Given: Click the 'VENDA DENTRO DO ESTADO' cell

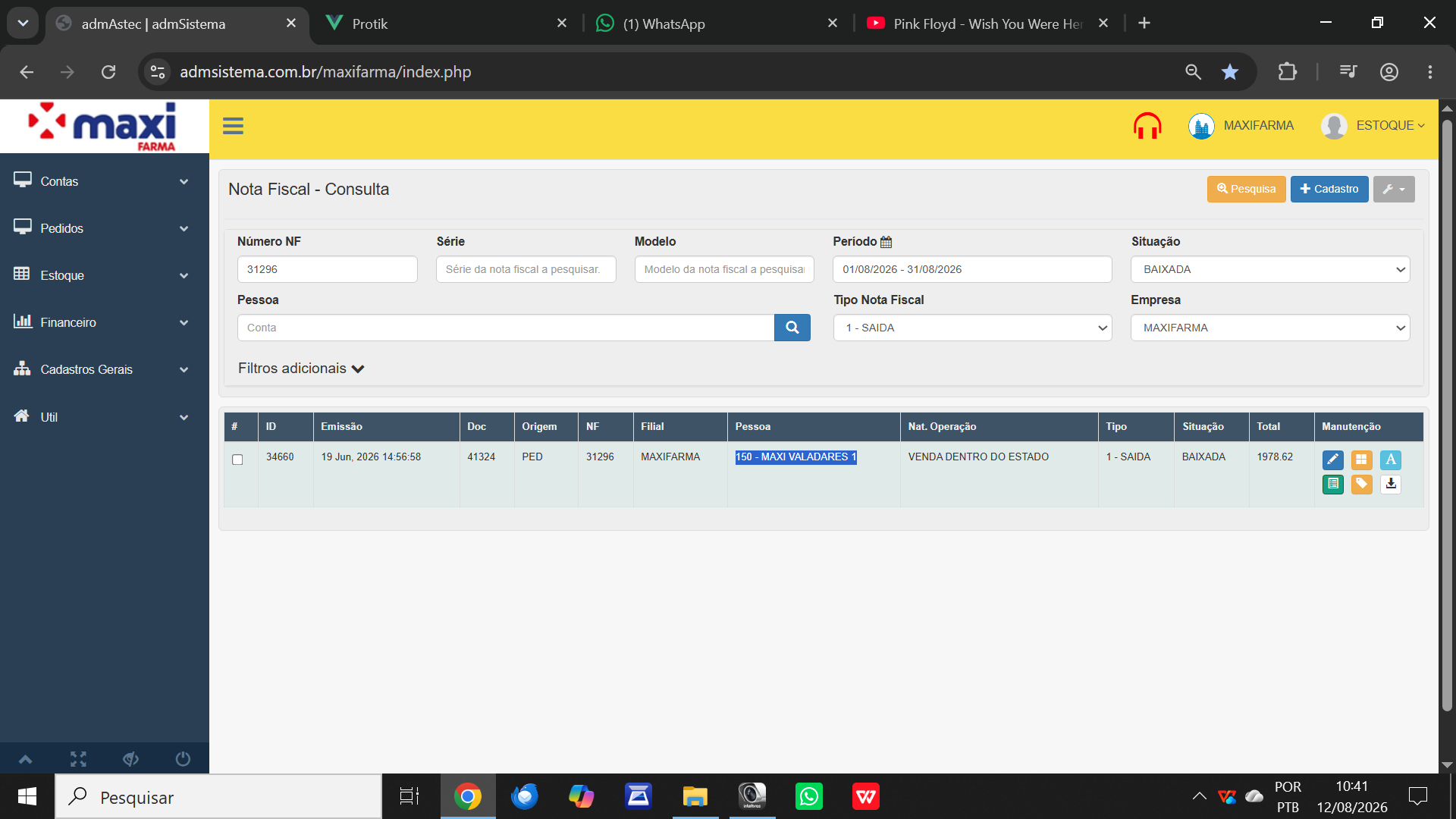Looking at the screenshot, I should pyautogui.click(x=978, y=457).
